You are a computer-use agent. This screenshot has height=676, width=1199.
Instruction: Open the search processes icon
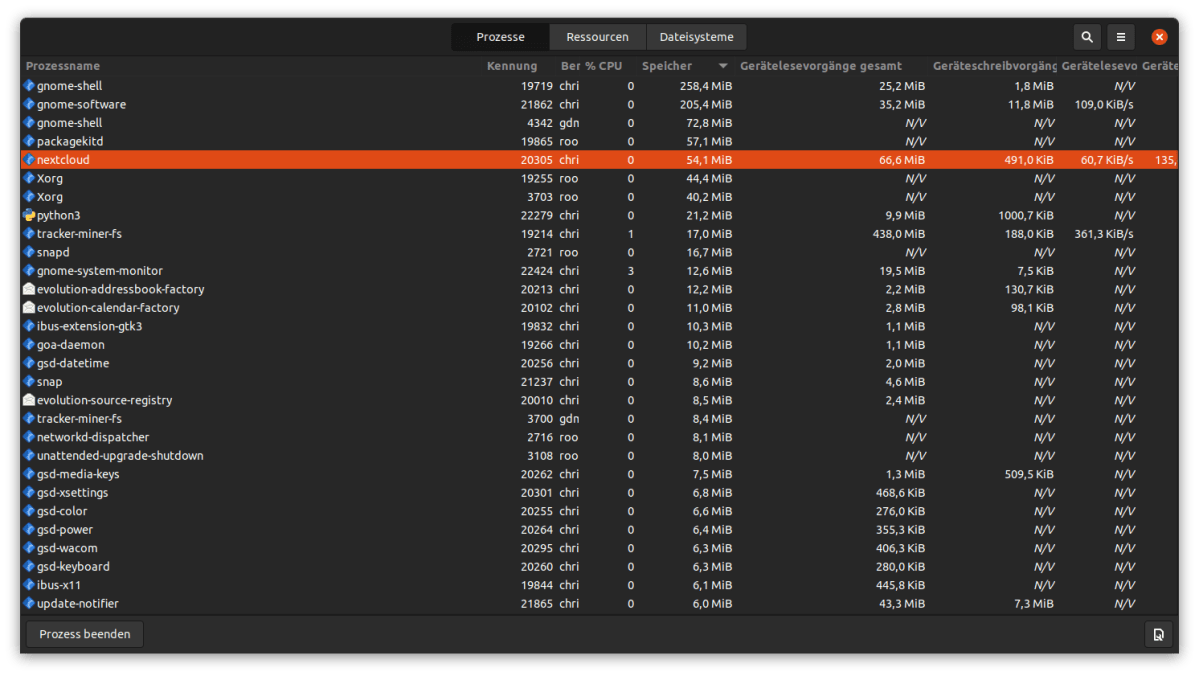pyautogui.click(x=1087, y=37)
